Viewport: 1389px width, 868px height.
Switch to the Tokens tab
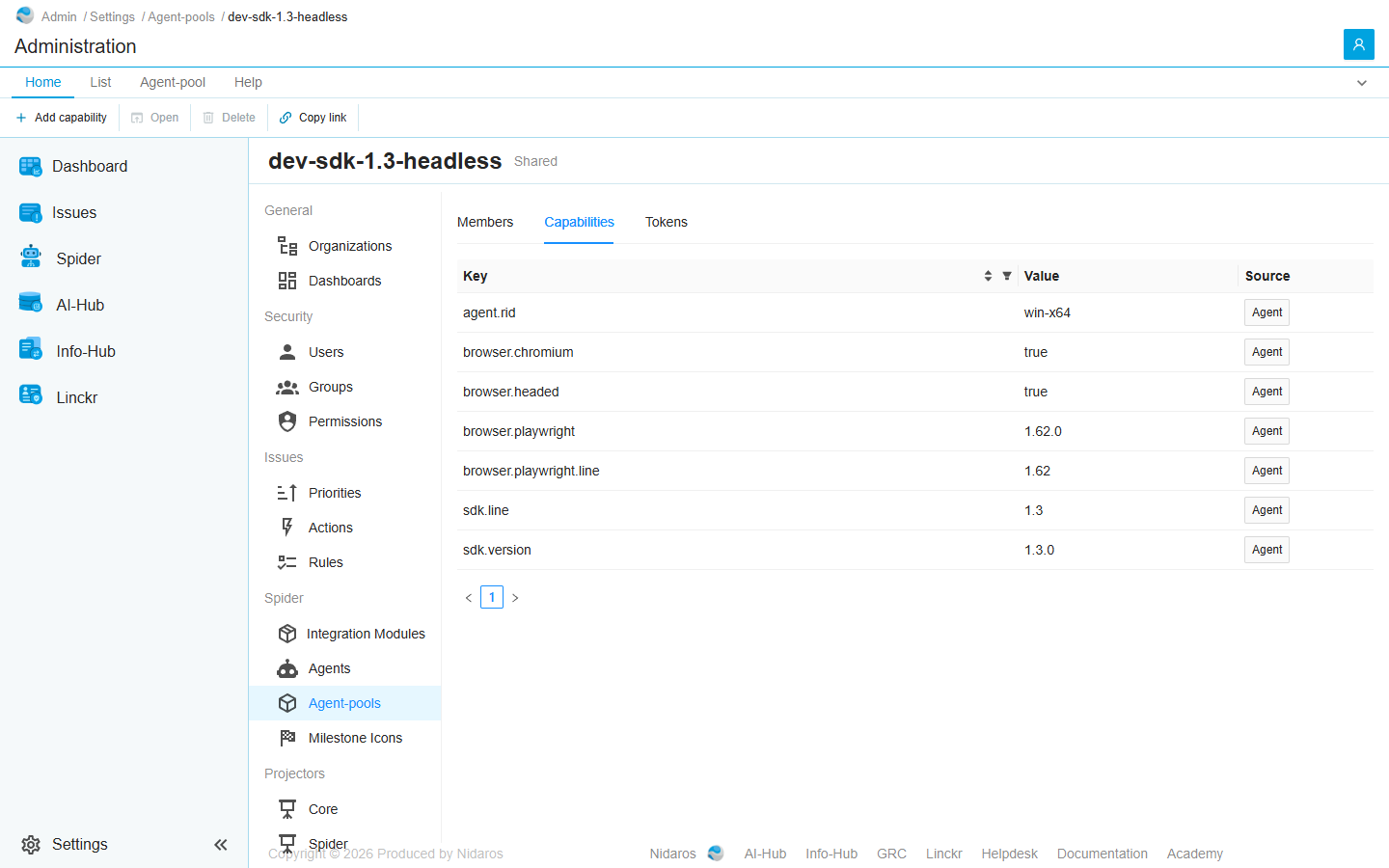click(x=667, y=222)
